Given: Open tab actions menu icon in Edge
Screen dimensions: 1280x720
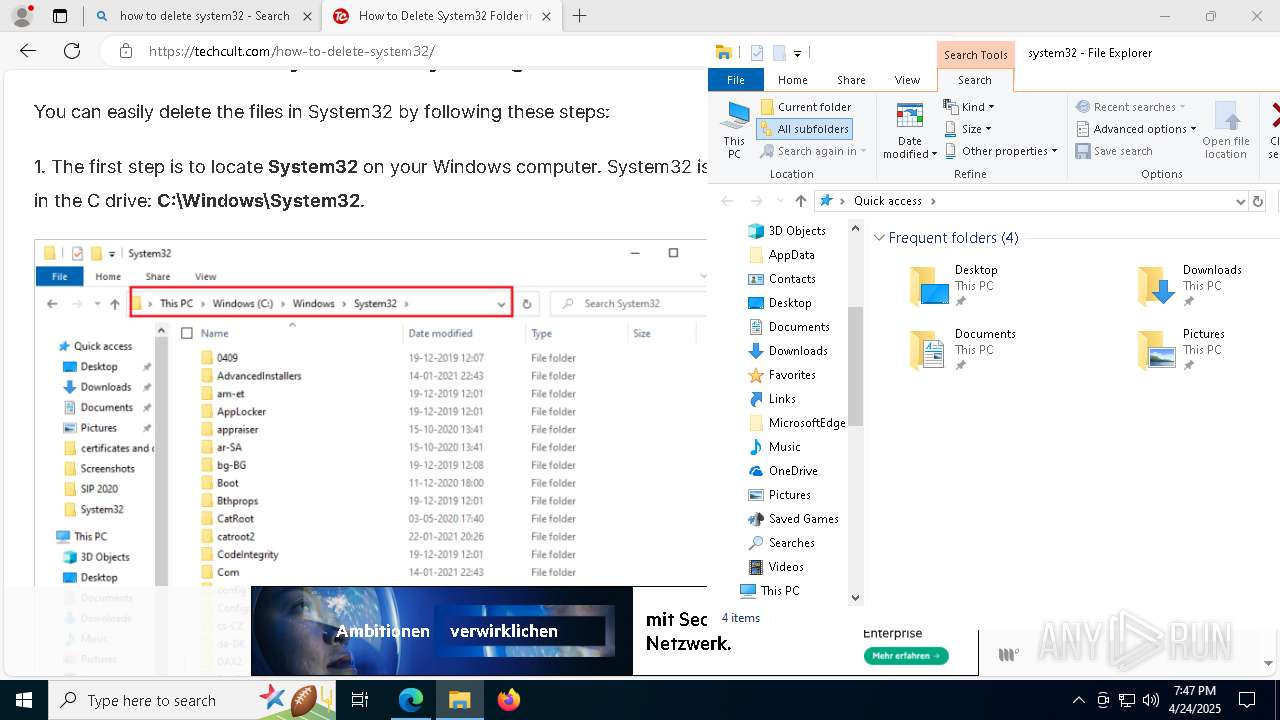Looking at the screenshot, I should [60, 16].
